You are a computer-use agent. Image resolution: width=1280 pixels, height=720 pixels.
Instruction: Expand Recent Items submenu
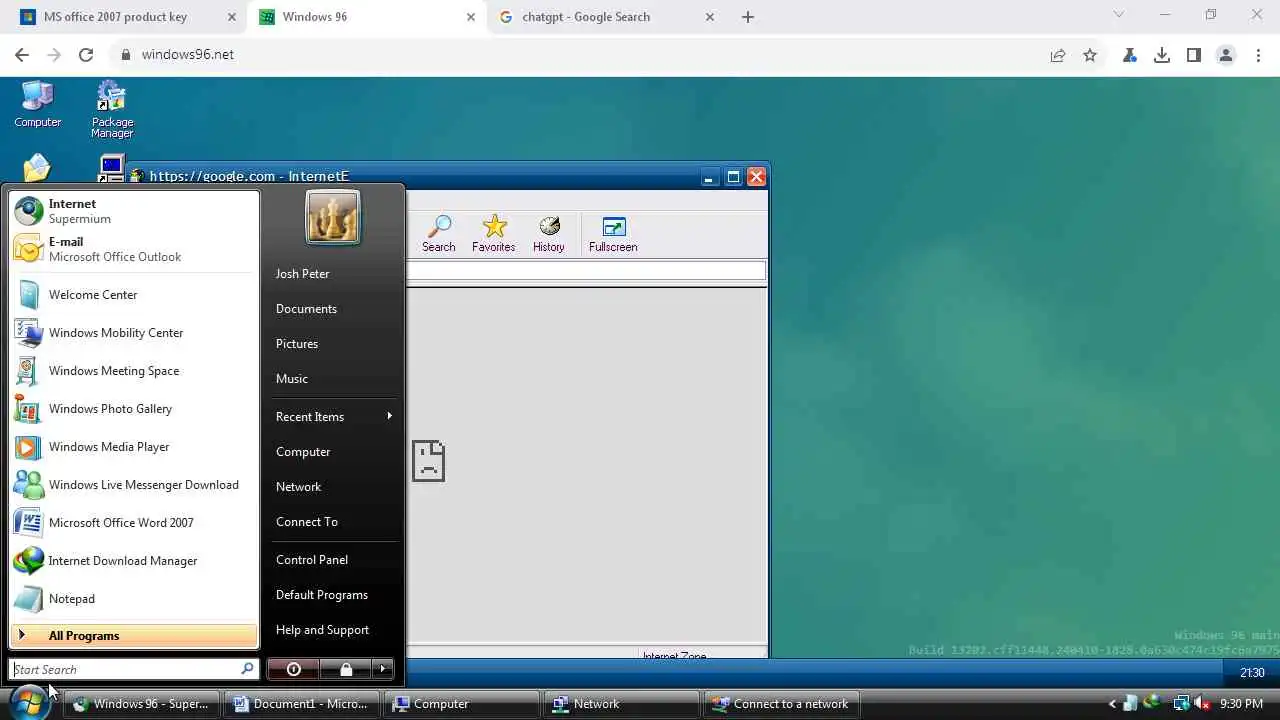333,417
